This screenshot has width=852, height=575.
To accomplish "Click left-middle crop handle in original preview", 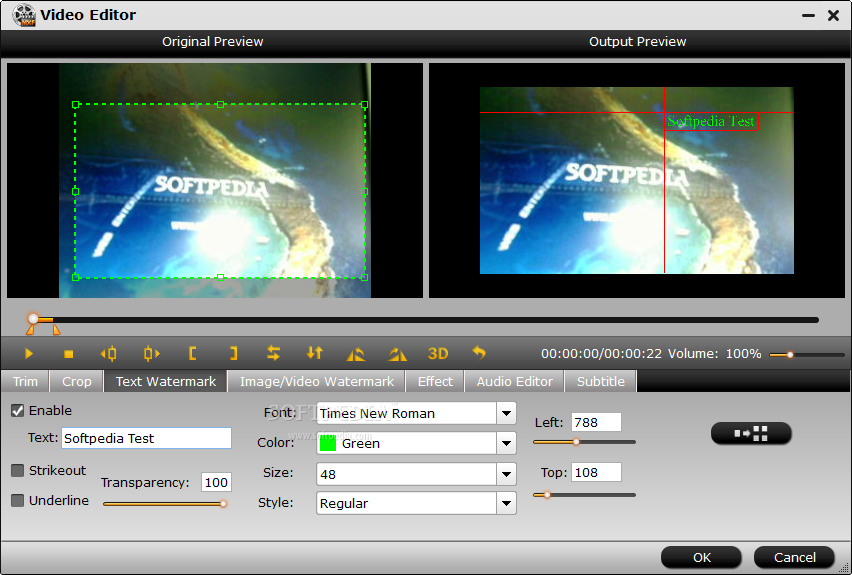I will point(76,191).
